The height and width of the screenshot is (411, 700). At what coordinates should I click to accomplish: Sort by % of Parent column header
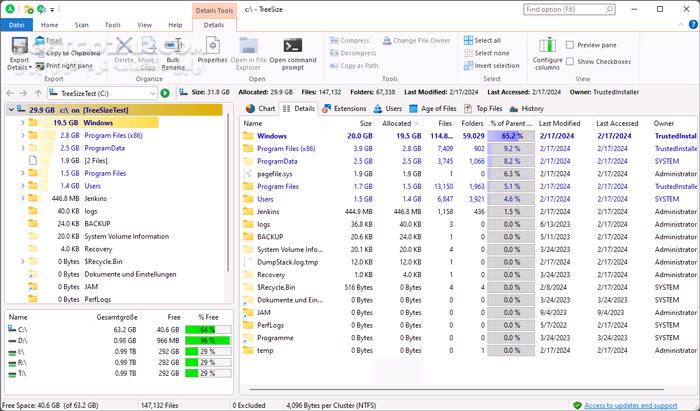pos(511,123)
